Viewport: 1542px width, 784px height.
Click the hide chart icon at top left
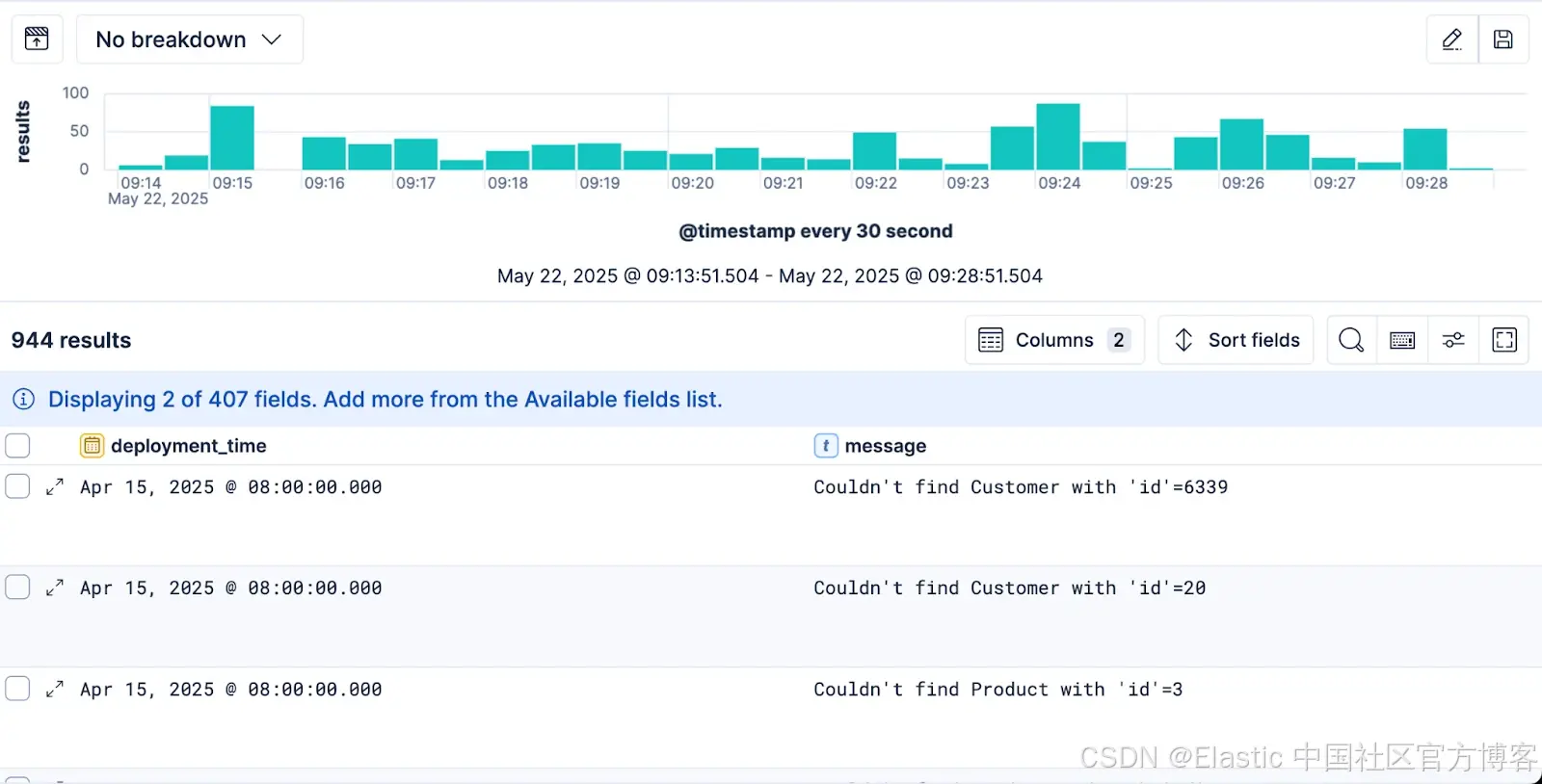tap(37, 39)
